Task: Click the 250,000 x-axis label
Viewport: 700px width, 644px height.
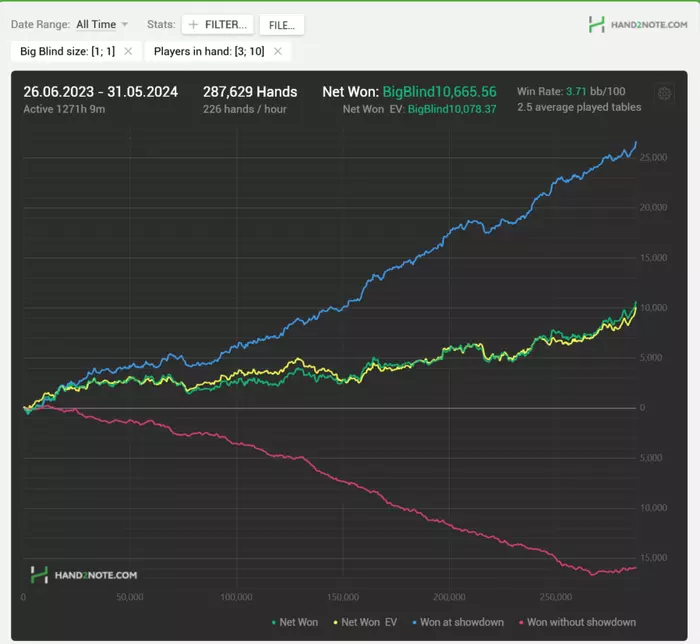Action: tap(556, 597)
